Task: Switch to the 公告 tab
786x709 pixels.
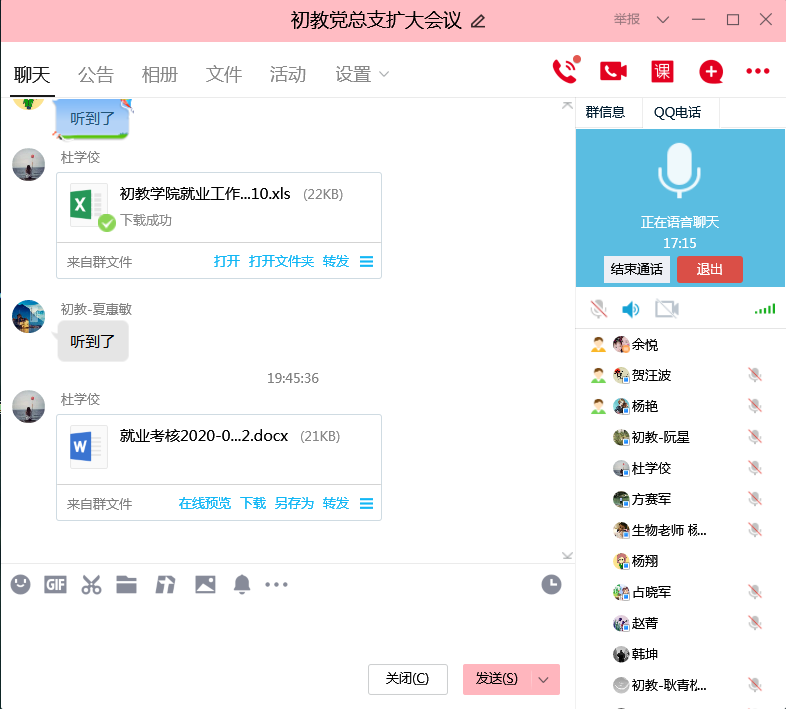Action: 96,75
